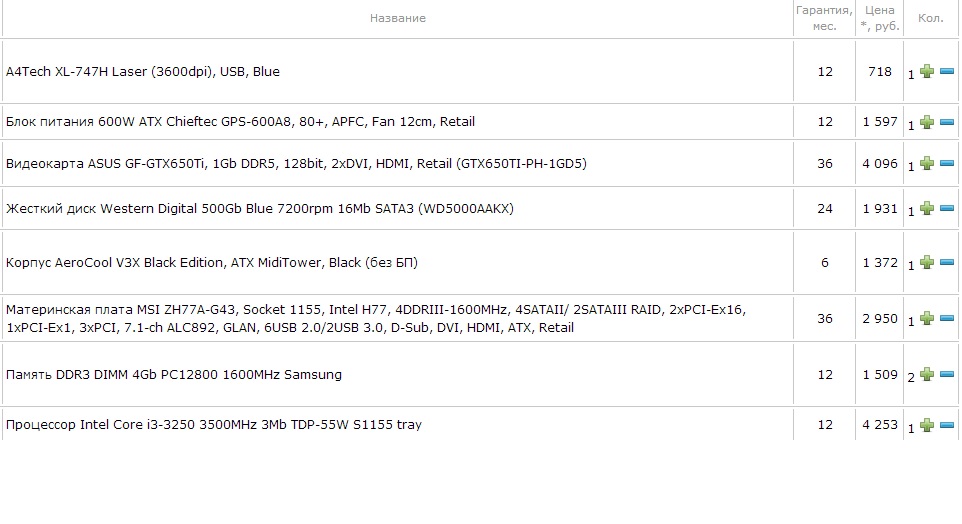Screen dimensions: 962x524
Task: Increase Samsung DDR3 4Gb memory quantity
Action: click(927, 375)
